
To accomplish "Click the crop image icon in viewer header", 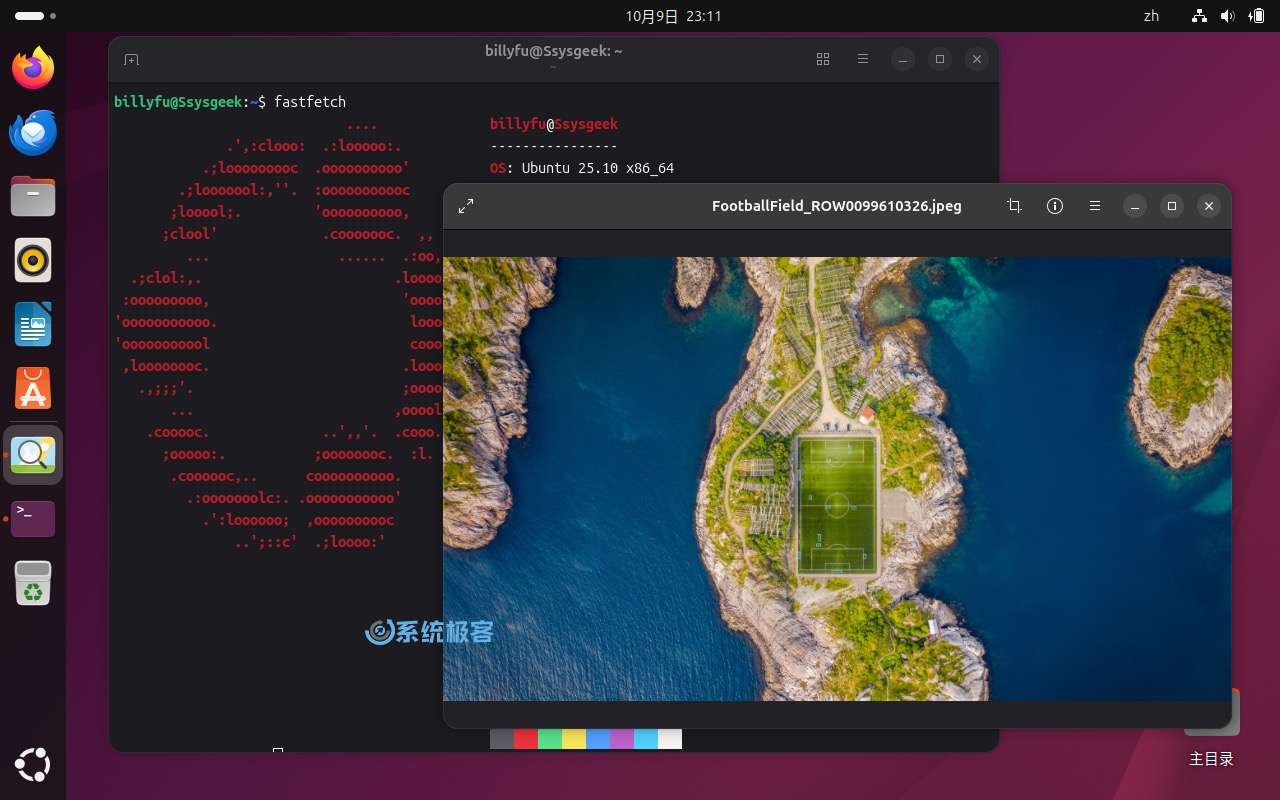I will tap(1014, 206).
